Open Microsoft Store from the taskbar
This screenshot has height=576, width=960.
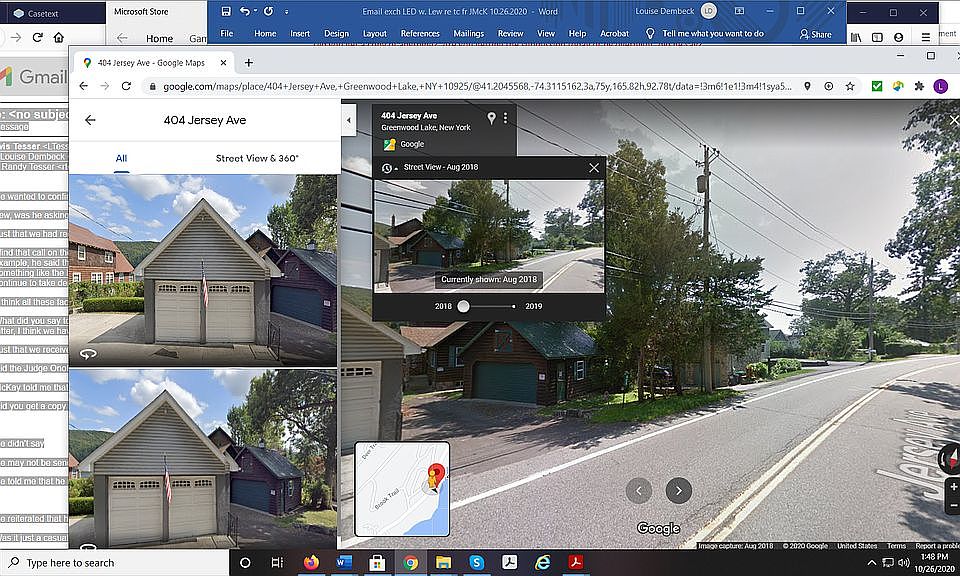377,563
